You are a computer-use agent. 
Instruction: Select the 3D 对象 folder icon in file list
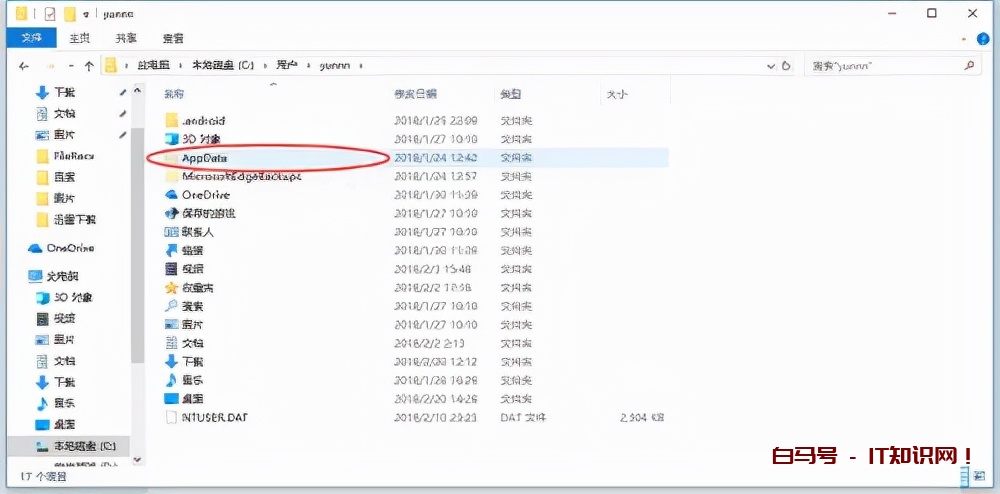[x=171, y=138]
